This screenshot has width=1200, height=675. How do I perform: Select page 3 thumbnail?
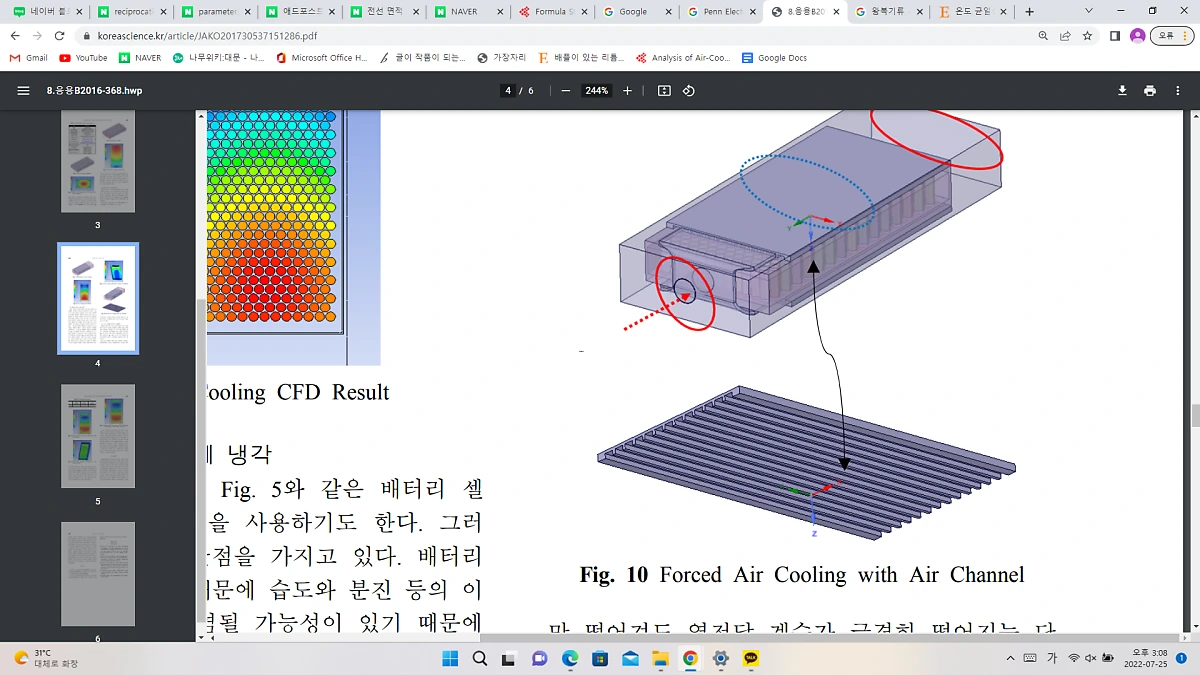point(98,160)
